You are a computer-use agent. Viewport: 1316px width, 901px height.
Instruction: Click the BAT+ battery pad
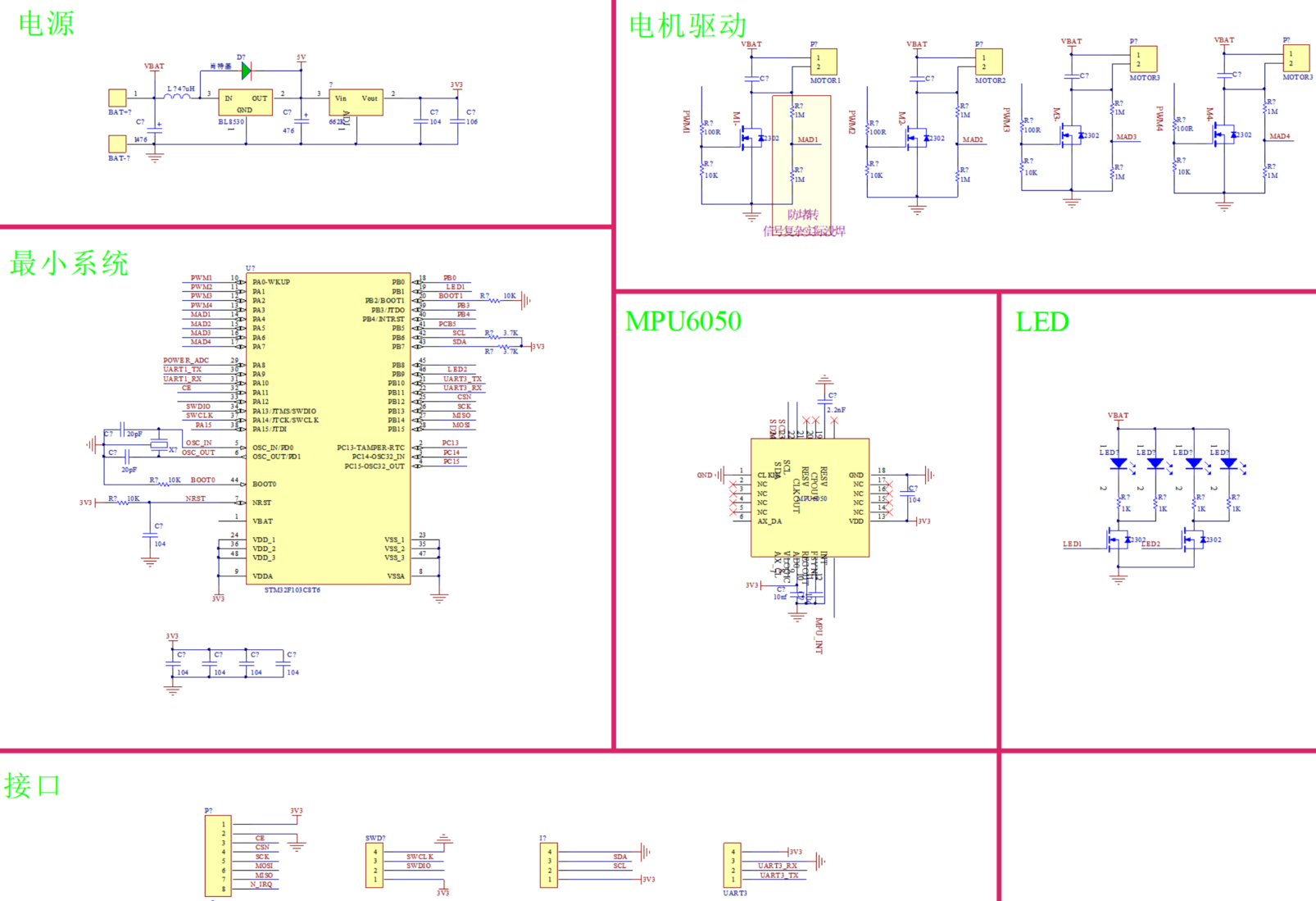pos(118,98)
